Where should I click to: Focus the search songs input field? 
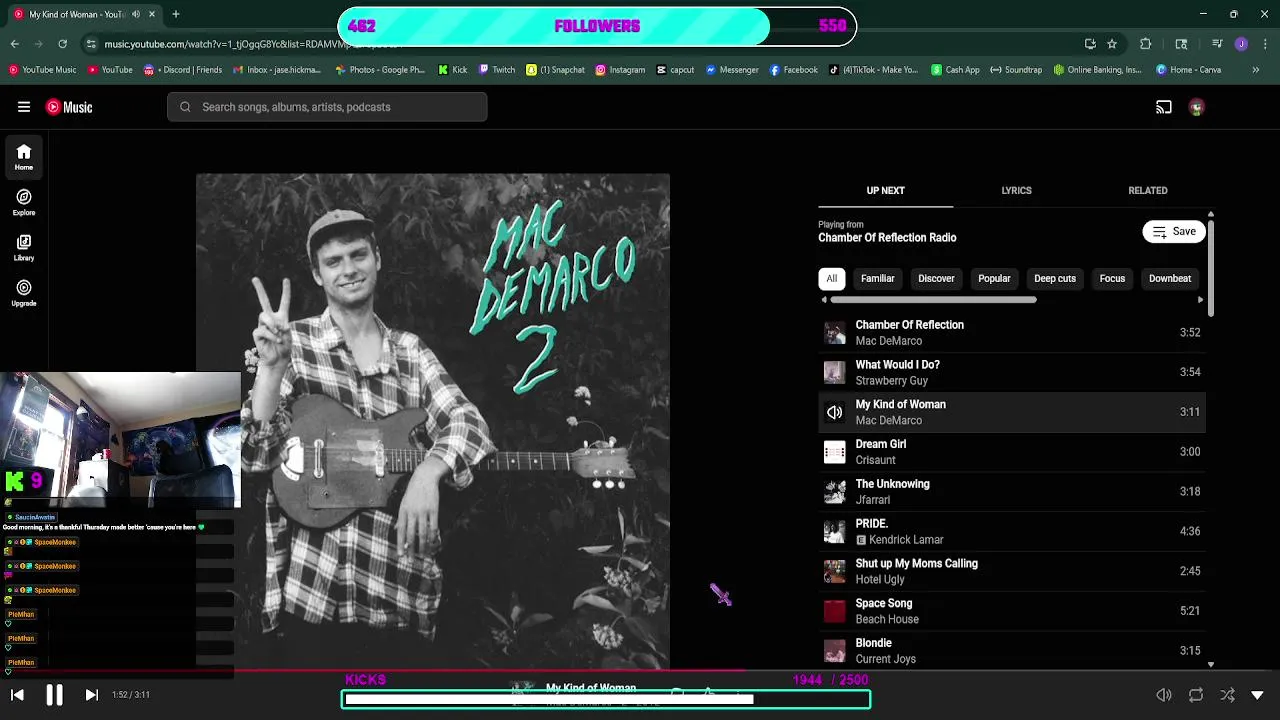click(x=327, y=107)
